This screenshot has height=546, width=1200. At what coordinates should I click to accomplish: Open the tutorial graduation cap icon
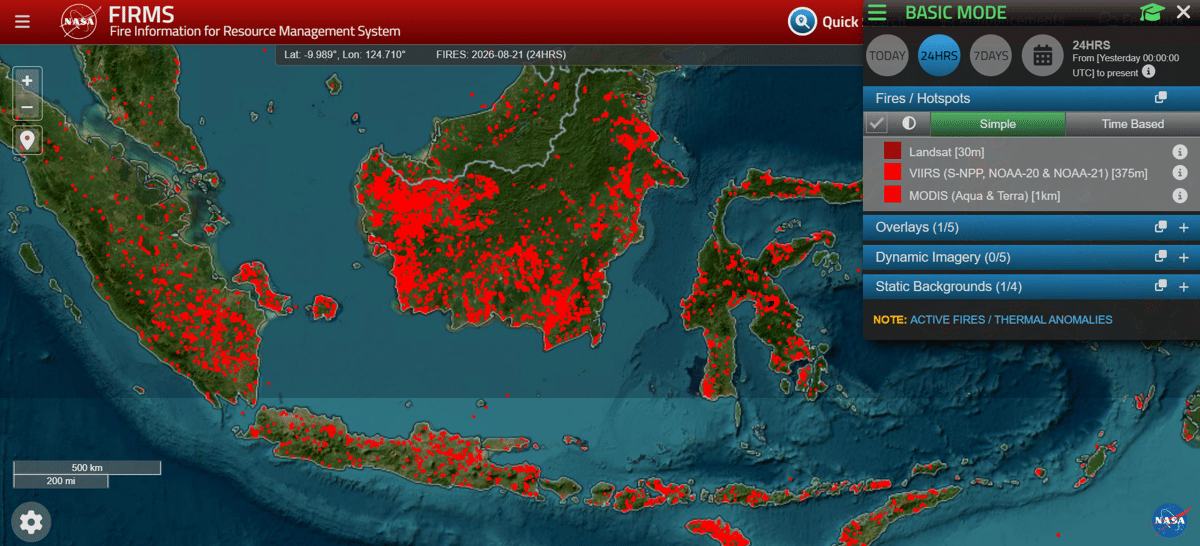1152,12
